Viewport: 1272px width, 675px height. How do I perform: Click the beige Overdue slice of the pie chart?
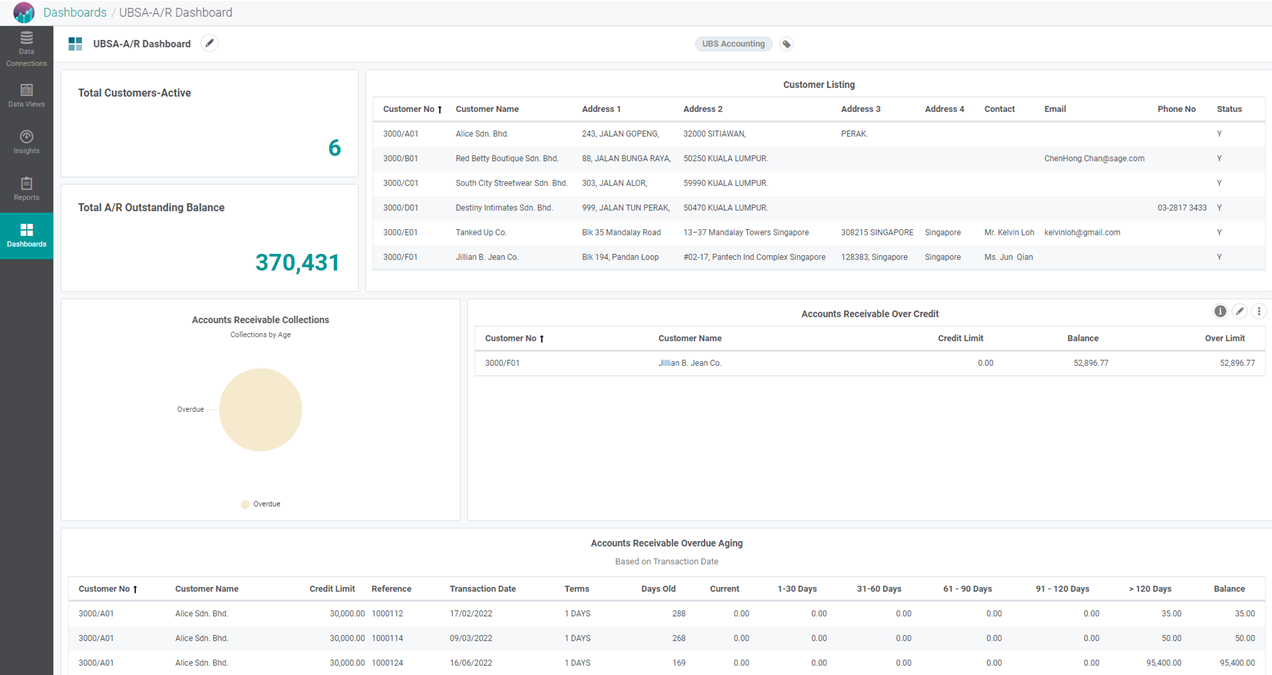click(260, 410)
